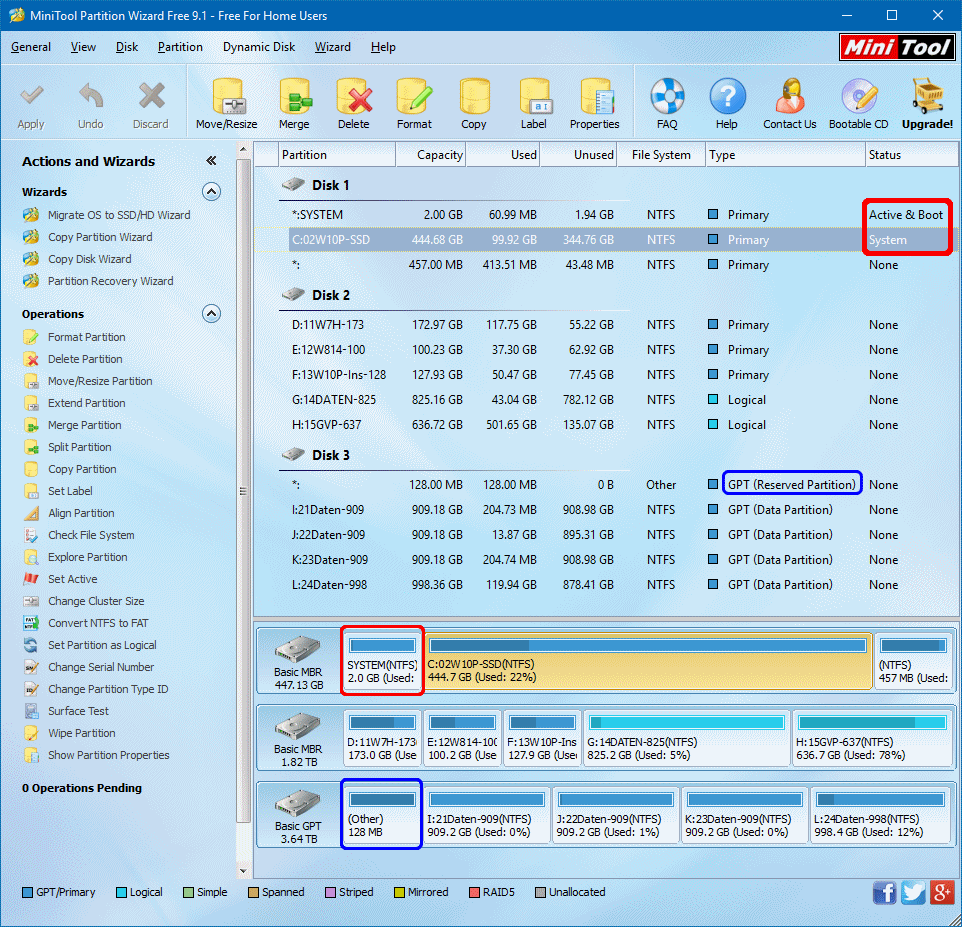The width and height of the screenshot is (962, 927).
Task: Click the Format toolbar icon
Action: [x=413, y=98]
